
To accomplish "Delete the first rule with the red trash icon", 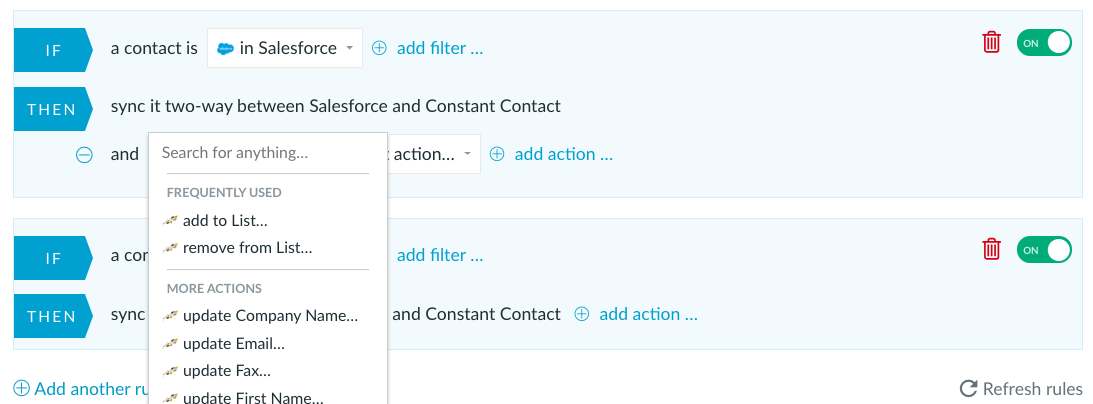I will coord(991,42).
